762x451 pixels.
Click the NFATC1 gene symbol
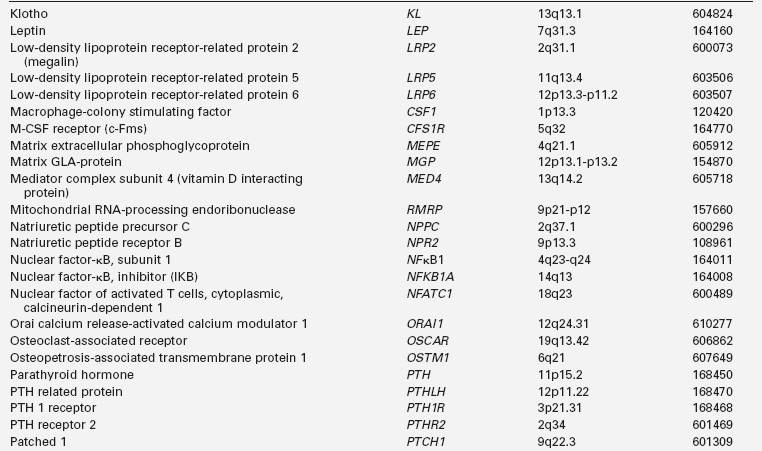426,292
